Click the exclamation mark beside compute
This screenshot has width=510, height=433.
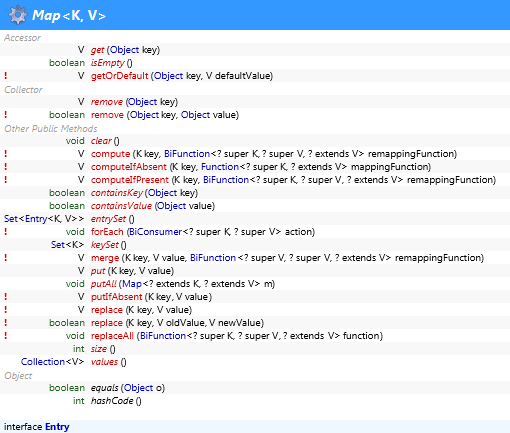pos(6,154)
